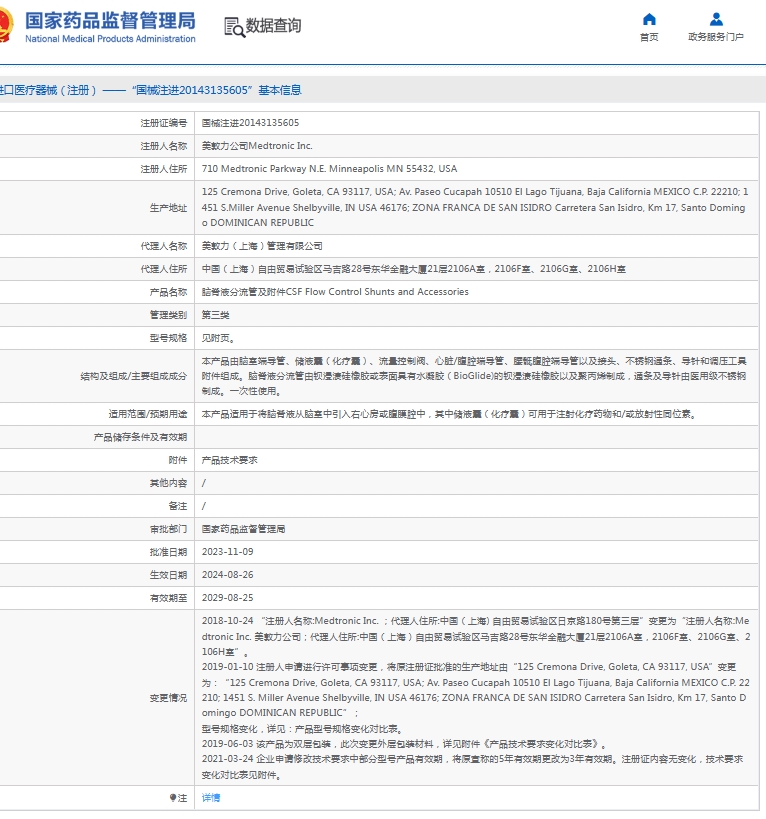
Task: Click the 首页 text label
Action: 649,37
